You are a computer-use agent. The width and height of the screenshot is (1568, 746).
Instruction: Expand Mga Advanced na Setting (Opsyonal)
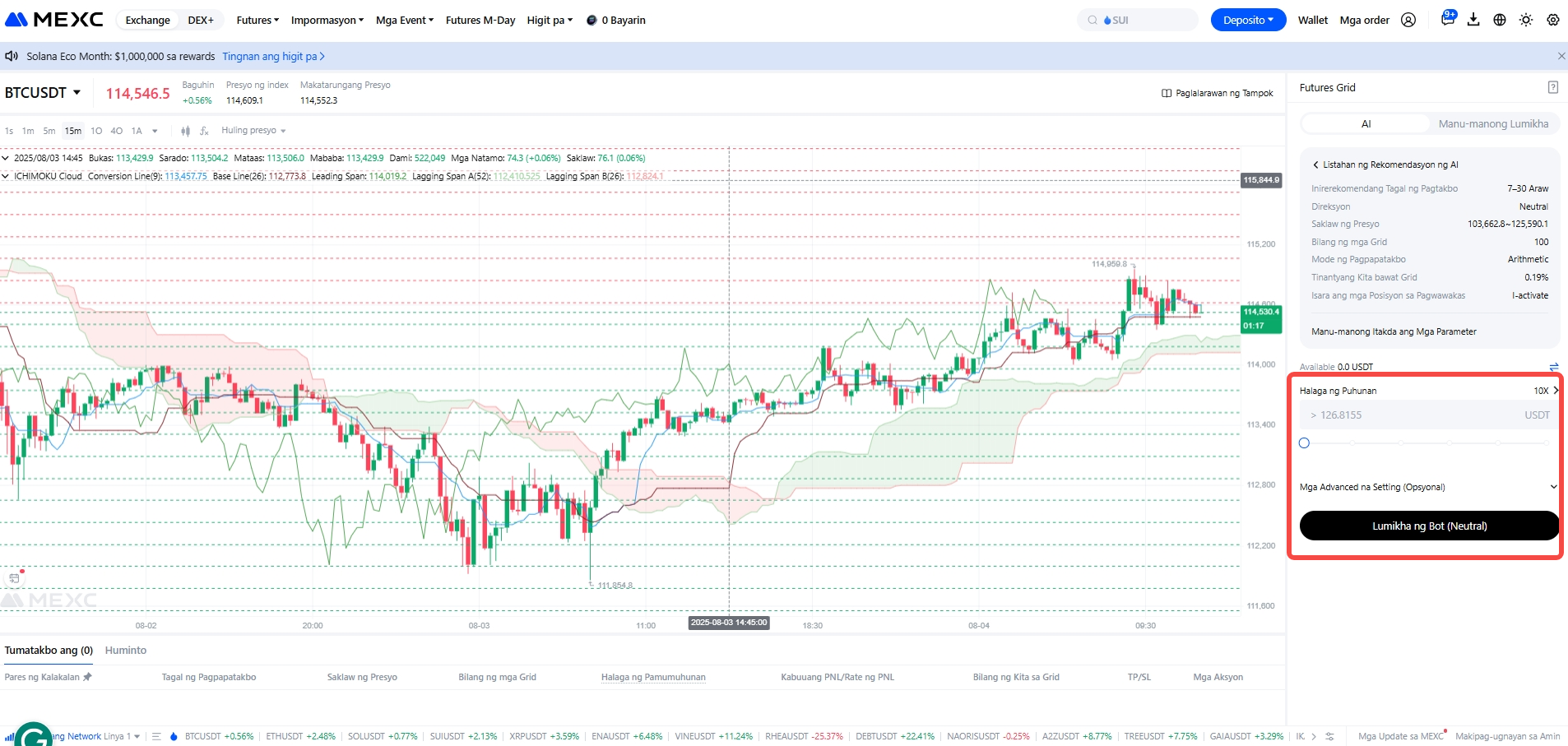1429,487
